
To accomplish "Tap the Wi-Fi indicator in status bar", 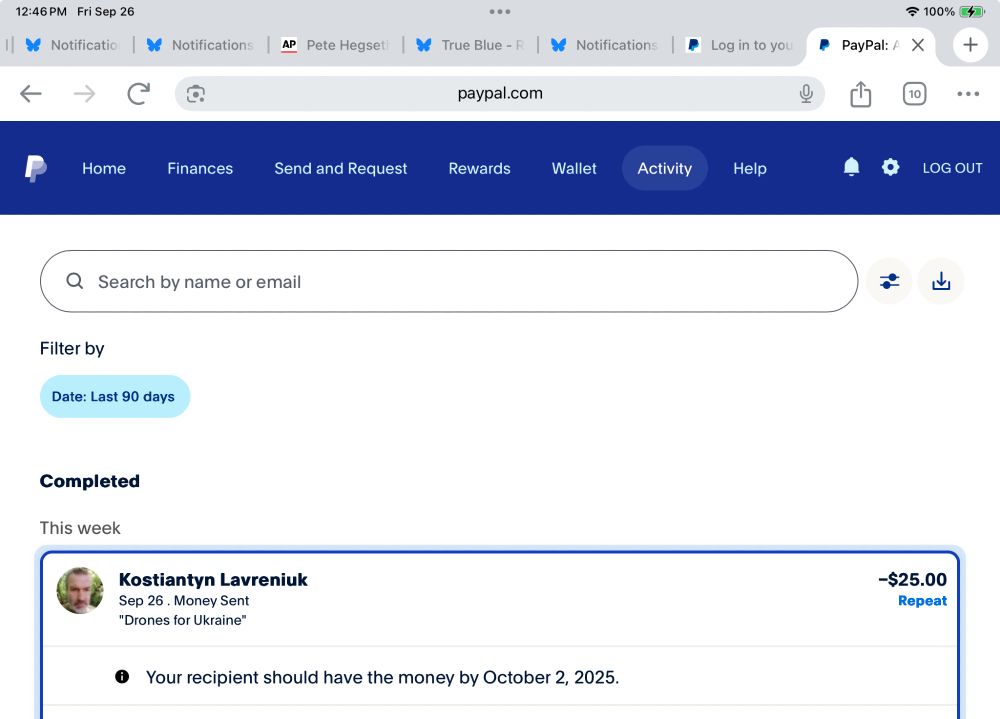I will (x=912, y=11).
